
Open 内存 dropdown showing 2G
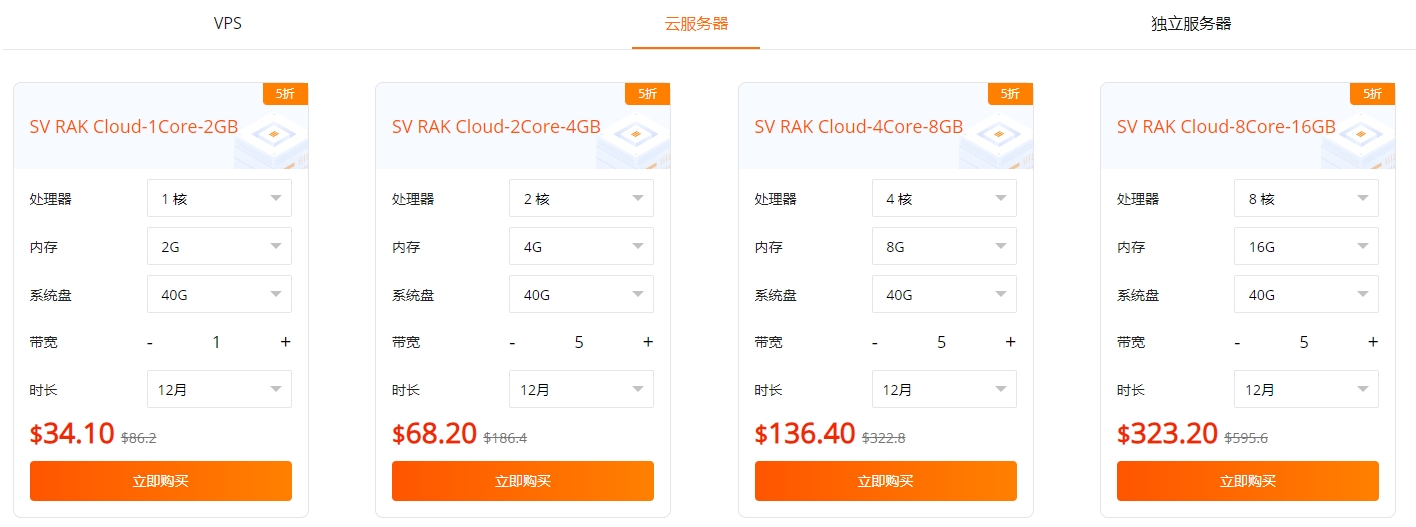pos(219,246)
